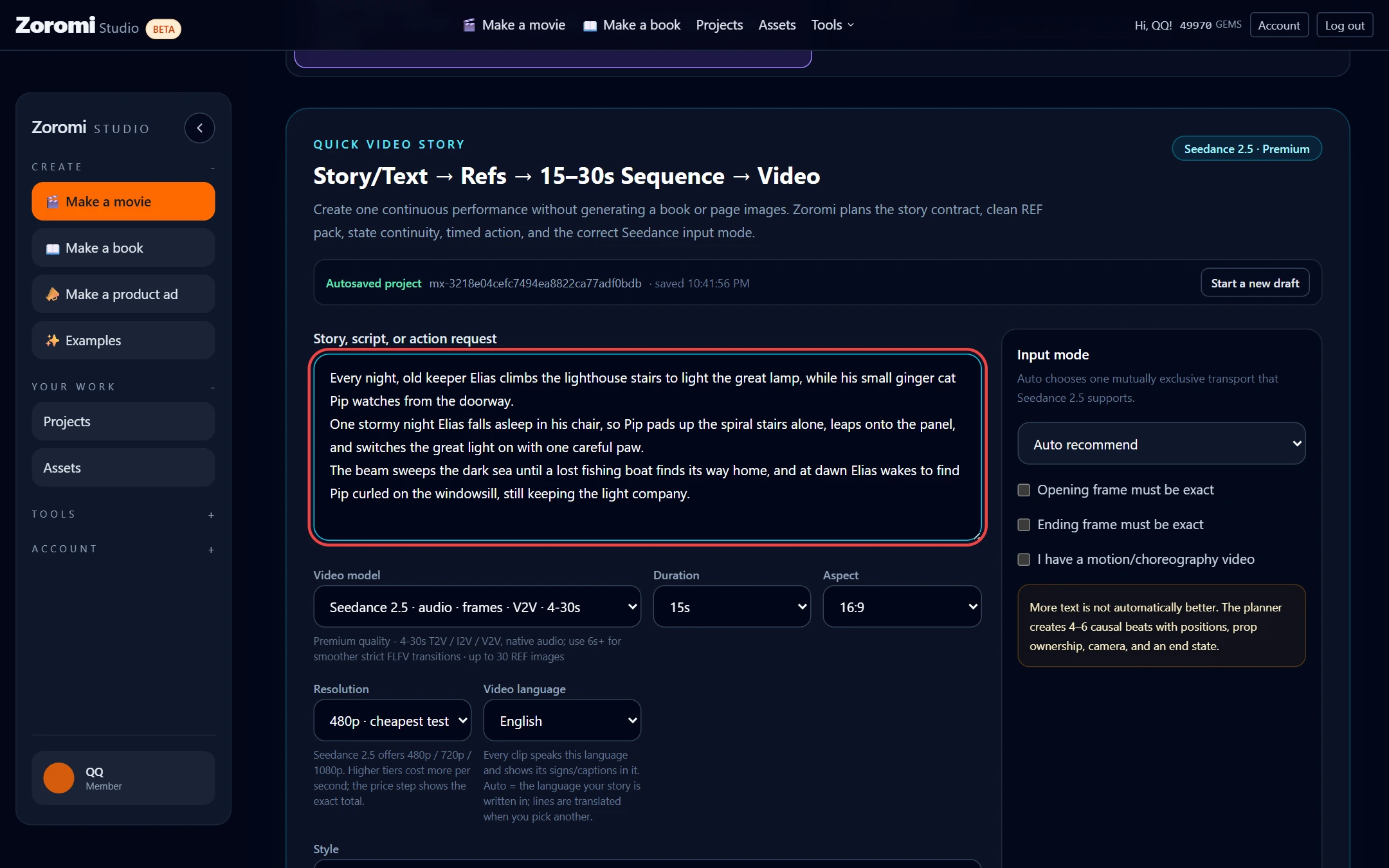The image size is (1389, 868).
Task: Click the QQ orange avatar circle
Action: (59, 778)
